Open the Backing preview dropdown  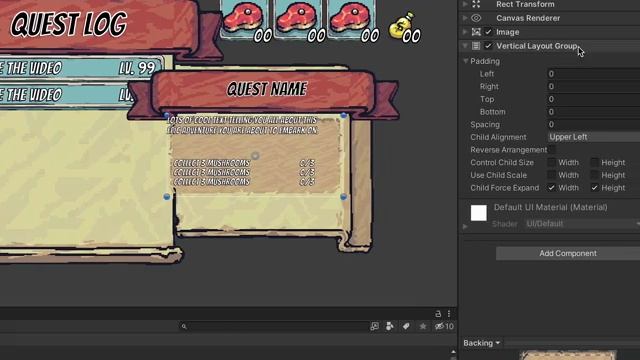[482, 343]
